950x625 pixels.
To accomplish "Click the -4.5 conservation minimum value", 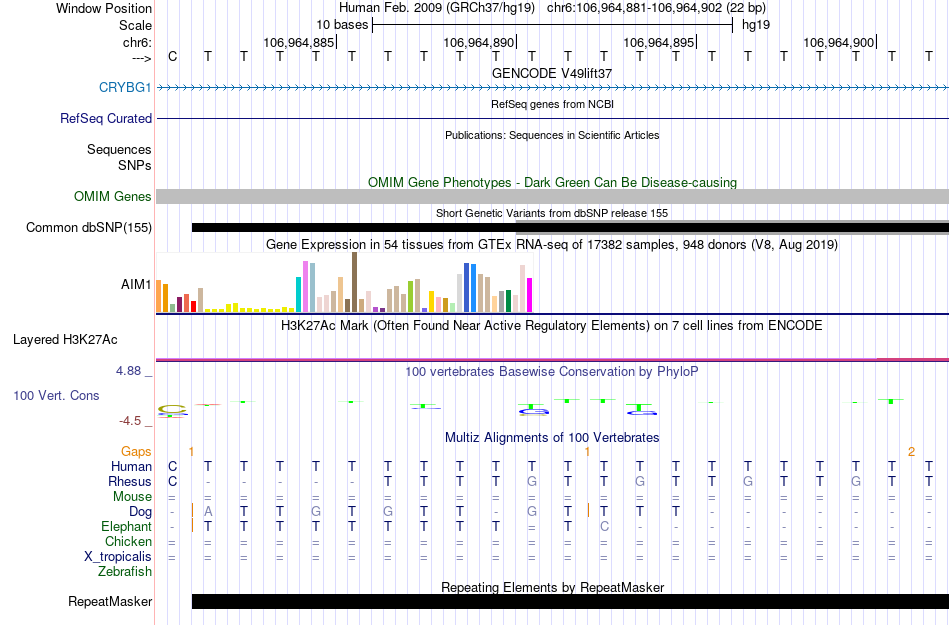I will (130, 421).
